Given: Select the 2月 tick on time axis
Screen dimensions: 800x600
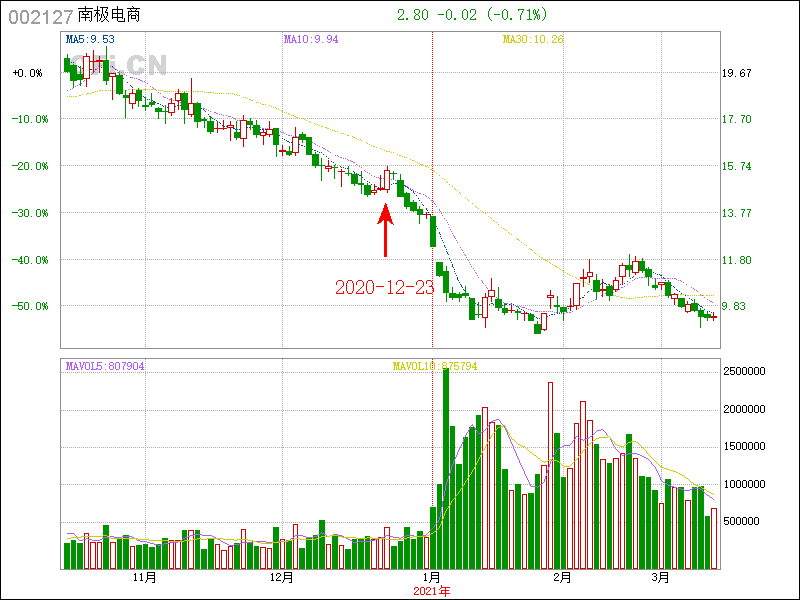Looking at the screenshot, I should 562,578.
